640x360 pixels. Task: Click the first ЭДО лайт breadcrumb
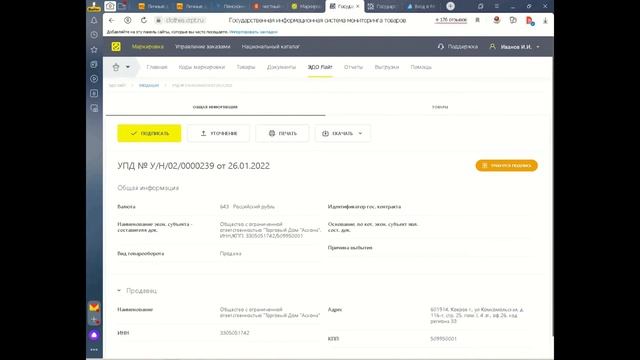pos(117,85)
